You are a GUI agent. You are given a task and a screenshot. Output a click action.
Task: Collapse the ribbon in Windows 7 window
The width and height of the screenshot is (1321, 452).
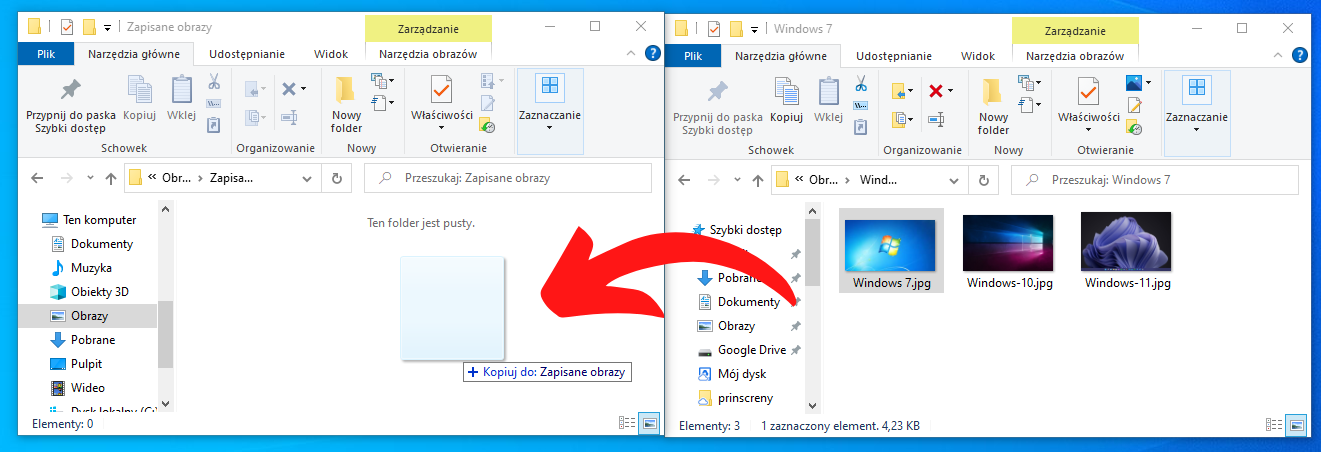(1279, 56)
